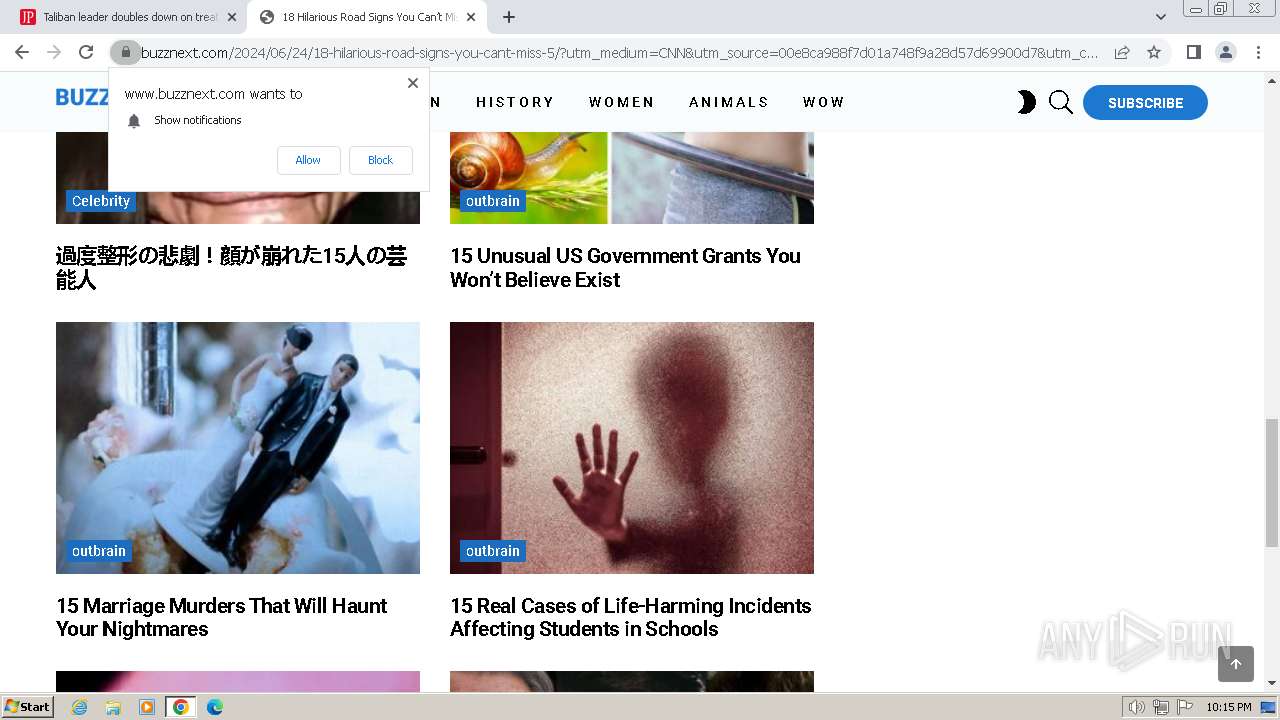Open the network tray icon
This screenshot has height=720, width=1280.
pyautogui.click(x=1161, y=707)
